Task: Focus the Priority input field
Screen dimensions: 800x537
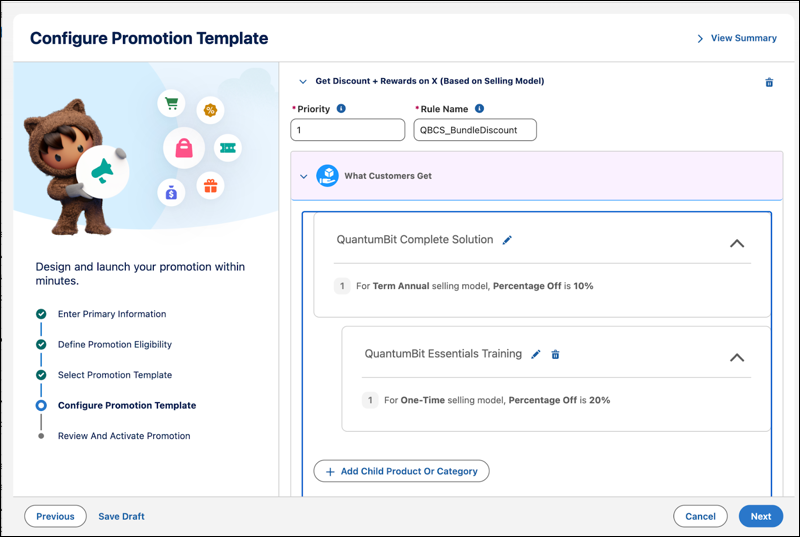Action: [347, 130]
